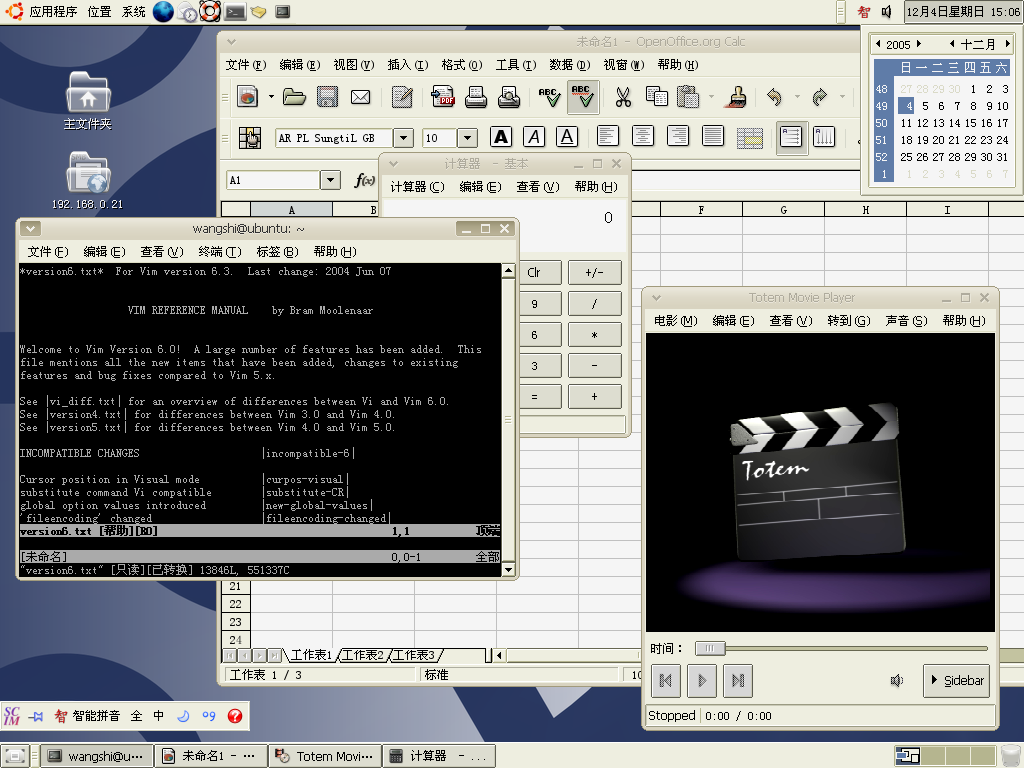Open the Paste options dropdown arrow

click(x=711, y=97)
